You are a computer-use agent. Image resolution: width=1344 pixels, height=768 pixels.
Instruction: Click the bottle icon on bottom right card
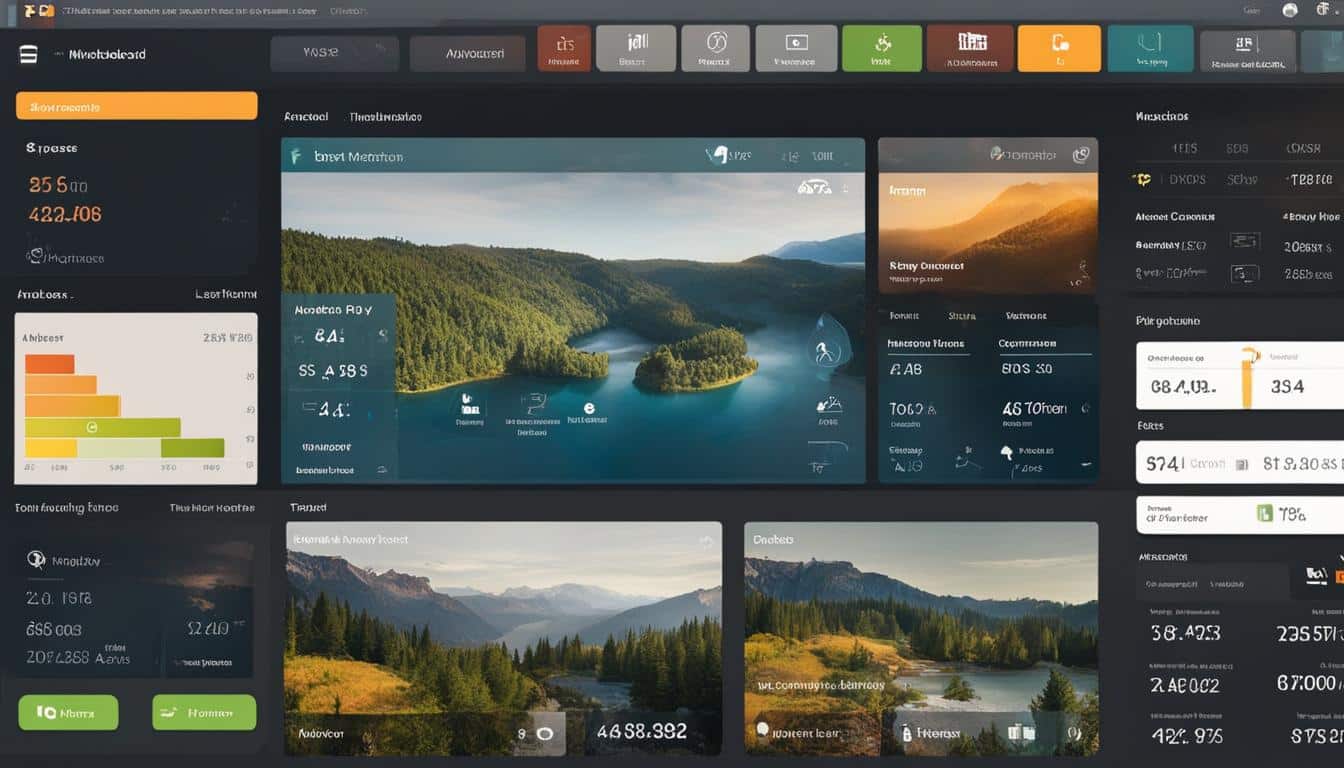coord(907,733)
